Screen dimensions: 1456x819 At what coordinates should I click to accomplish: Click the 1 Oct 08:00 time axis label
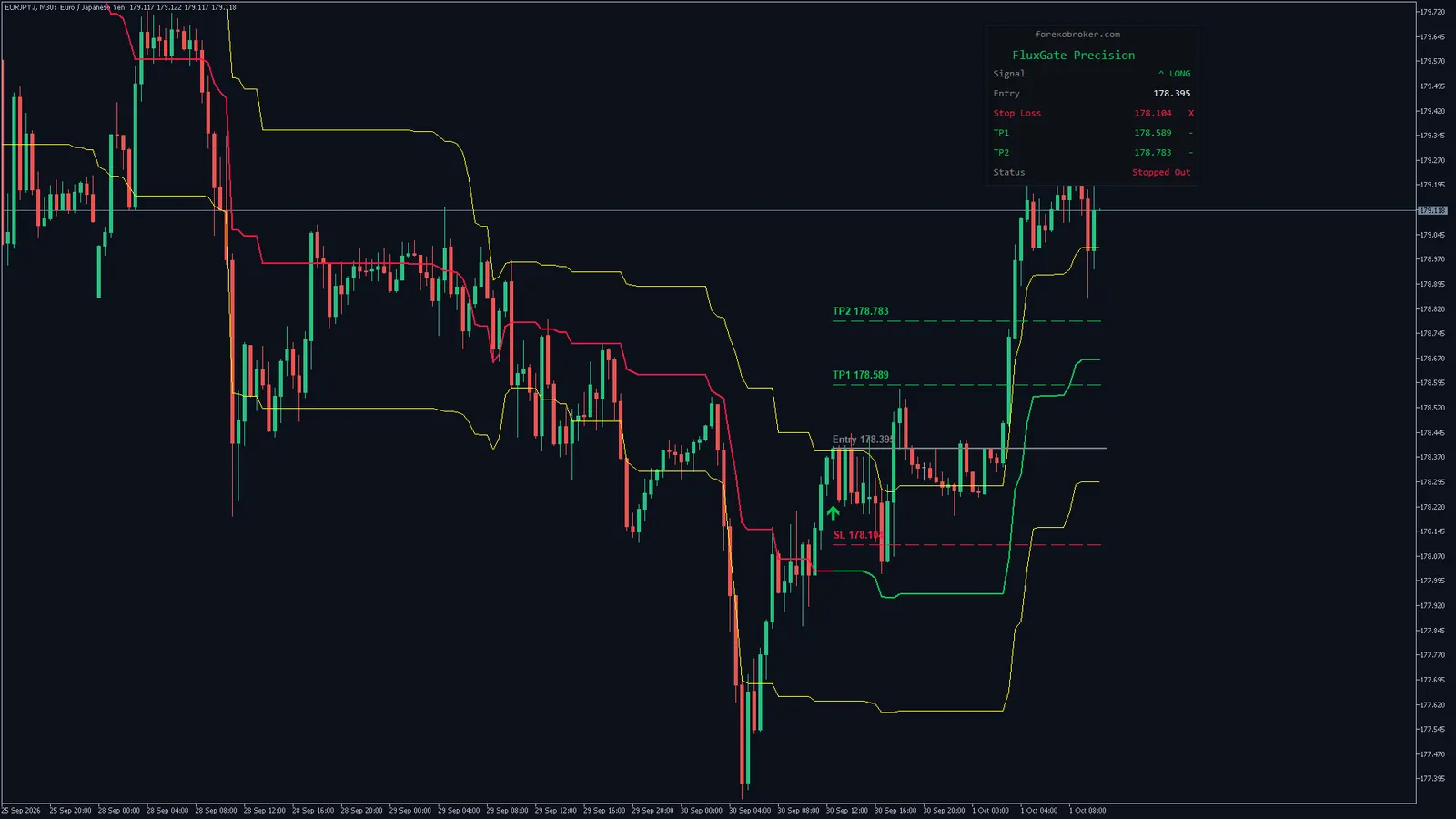[1087, 810]
